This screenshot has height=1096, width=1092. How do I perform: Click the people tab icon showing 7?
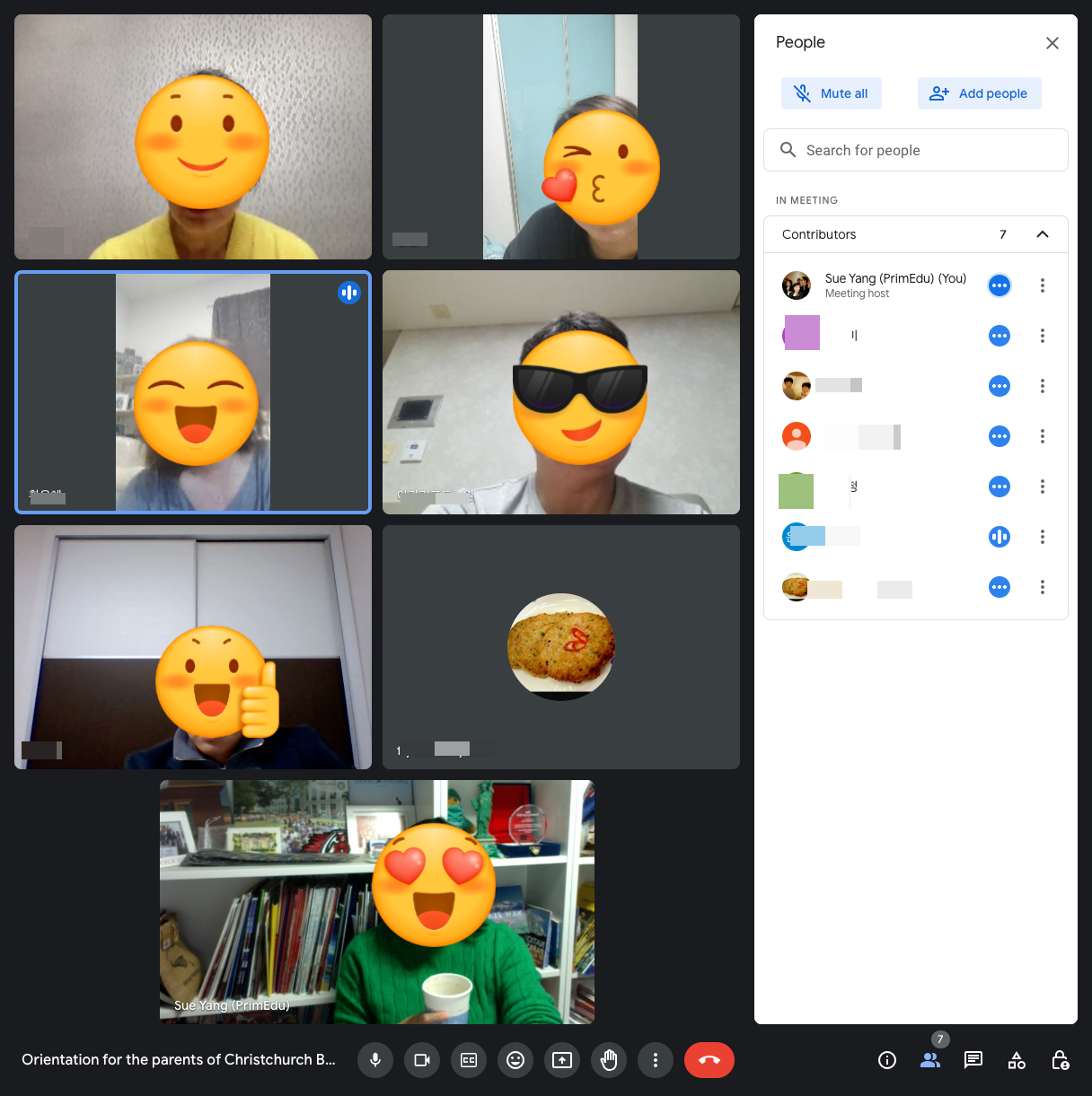click(930, 1060)
